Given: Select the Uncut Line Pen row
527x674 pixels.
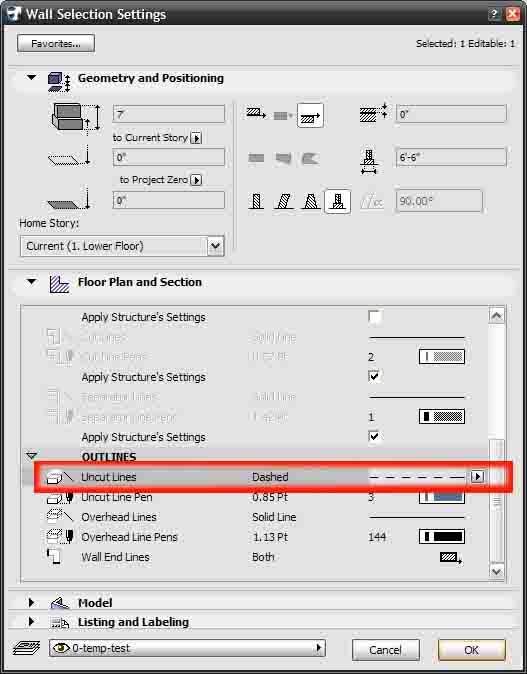Looking at the screenshot, I should click(x=254, y=497).
